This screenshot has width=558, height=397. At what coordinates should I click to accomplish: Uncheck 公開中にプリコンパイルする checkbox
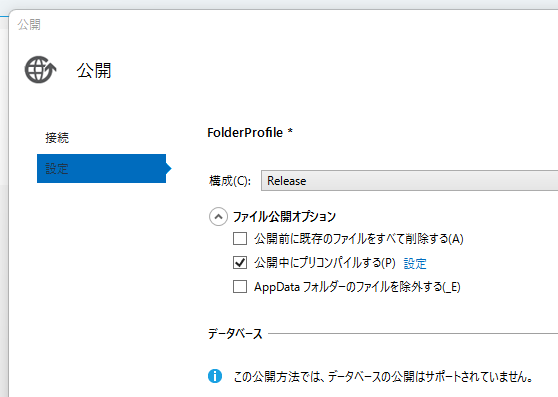(x=240, y=263)
